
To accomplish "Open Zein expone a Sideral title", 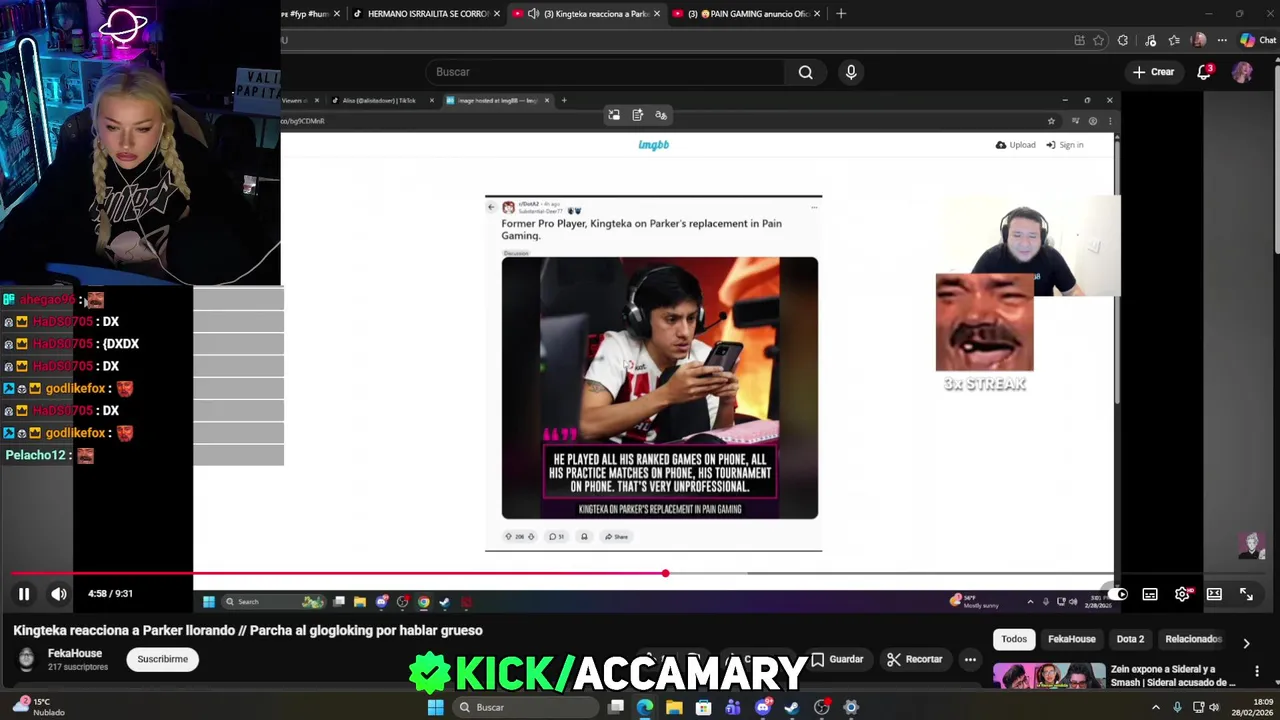I will click(x=1173, y=676).
